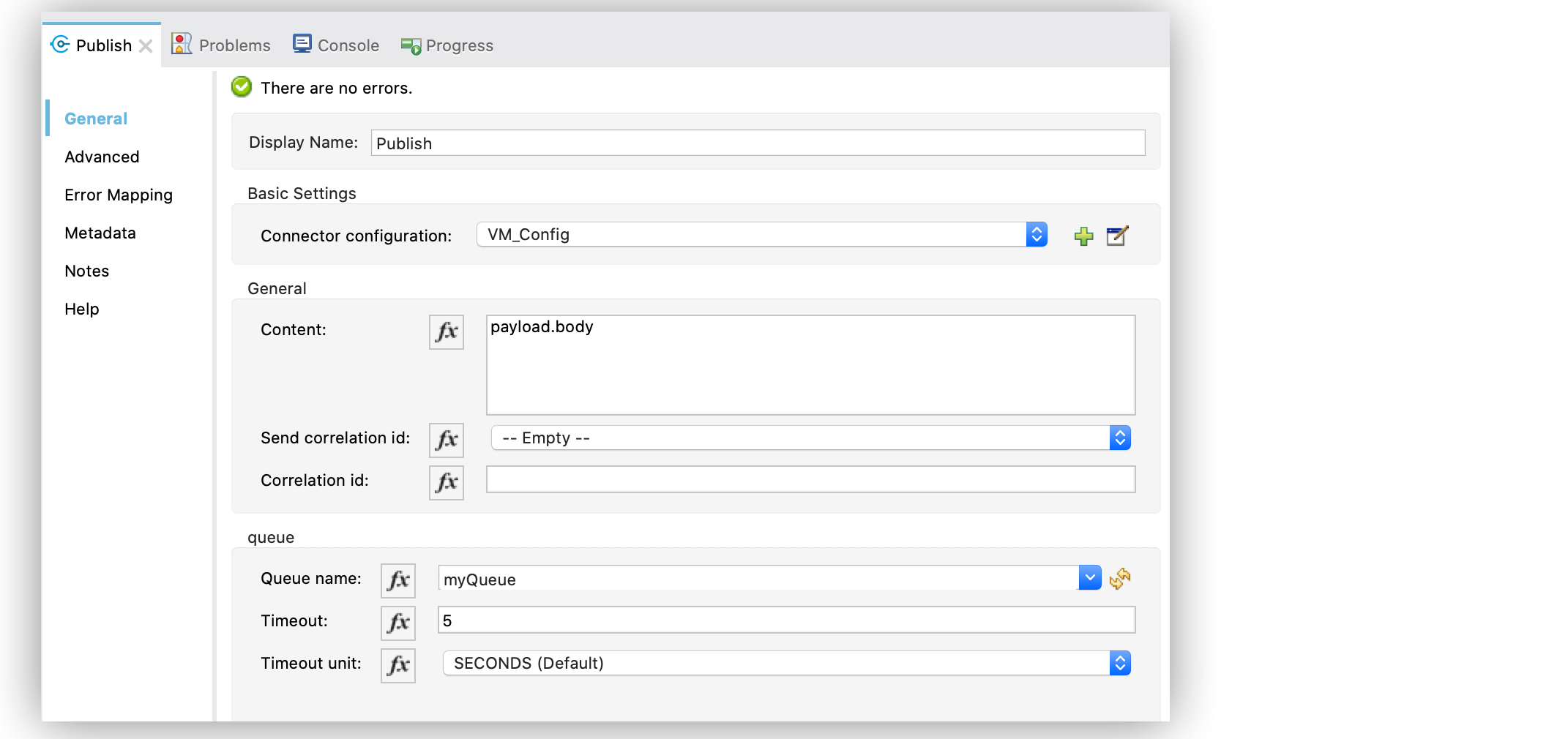Refresh the available queue name list
The height and width of the screenshot is (739, 1568).
[1120, 578]
